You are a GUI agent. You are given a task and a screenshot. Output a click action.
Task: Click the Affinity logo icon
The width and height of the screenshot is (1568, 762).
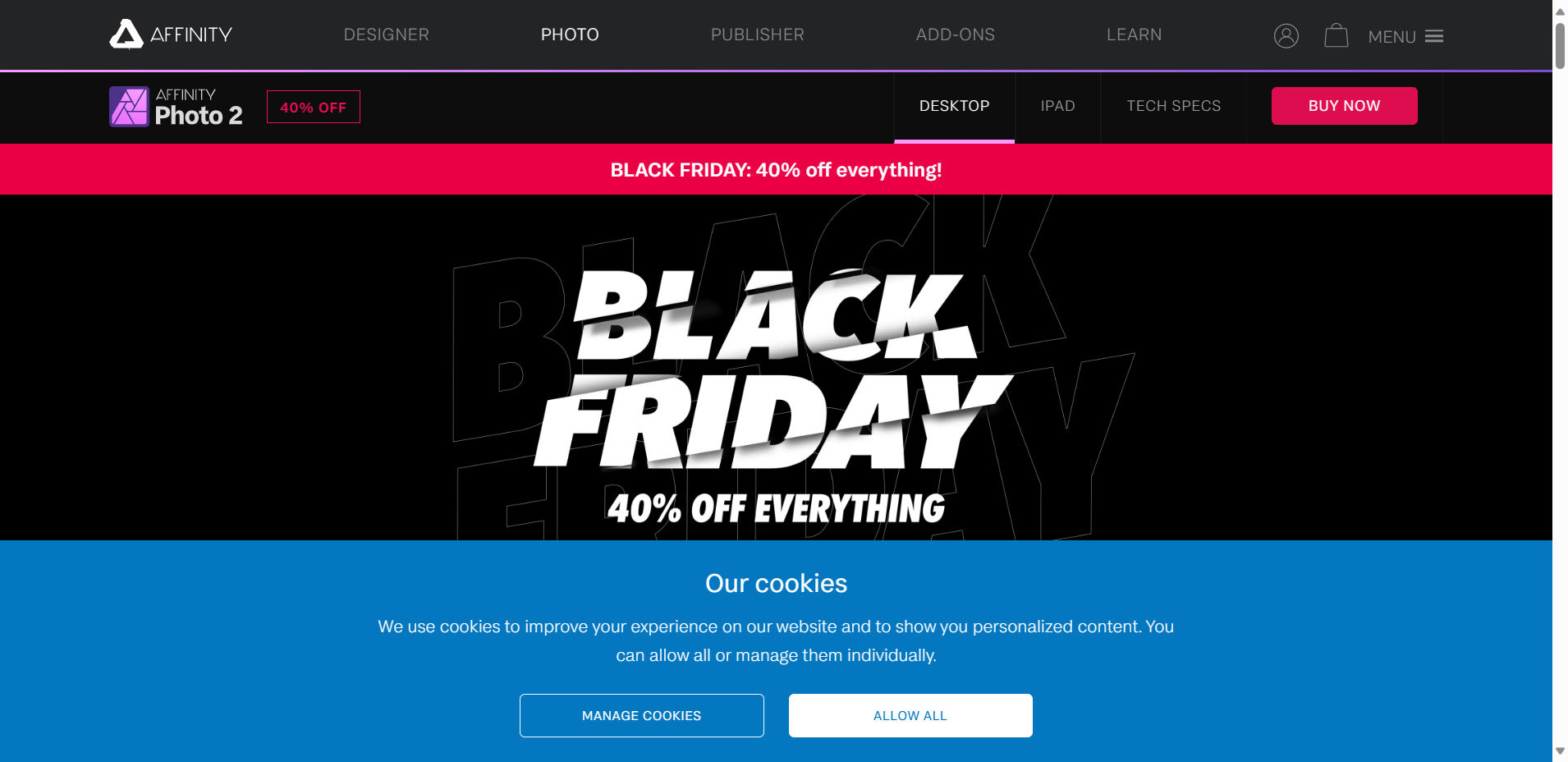coord(126,34)
